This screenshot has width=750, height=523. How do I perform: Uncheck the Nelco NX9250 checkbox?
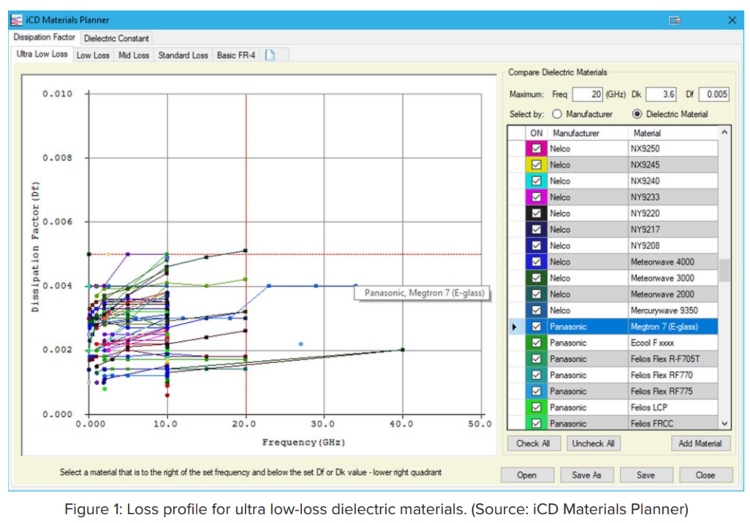(x=536, y=148)
